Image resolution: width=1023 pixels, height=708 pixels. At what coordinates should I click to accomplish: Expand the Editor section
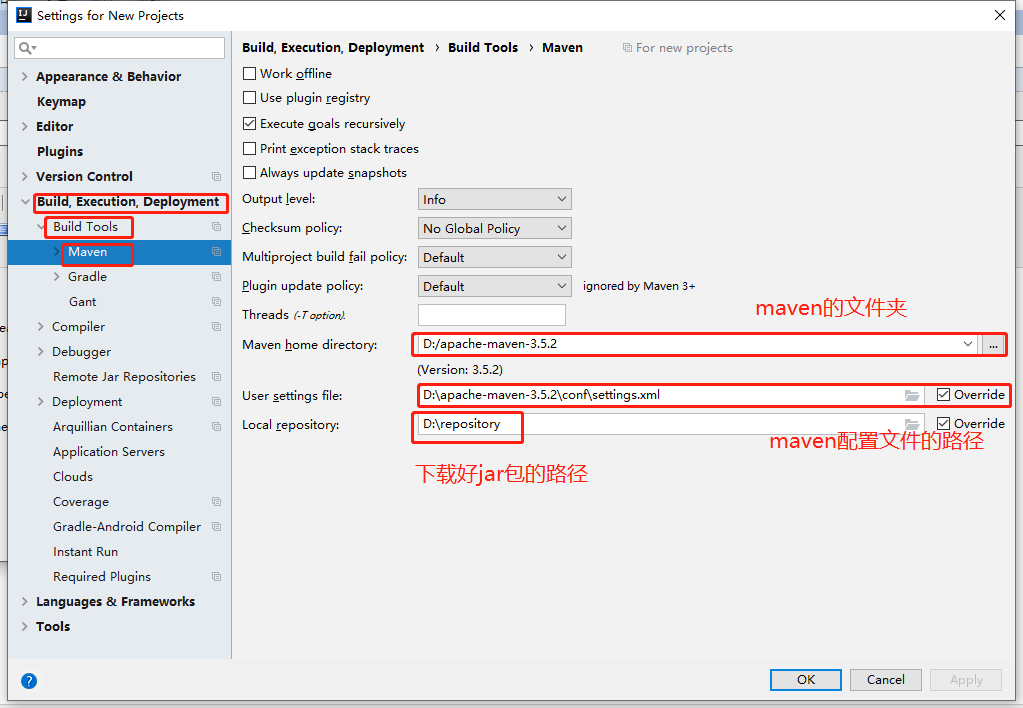pos(25,127)
